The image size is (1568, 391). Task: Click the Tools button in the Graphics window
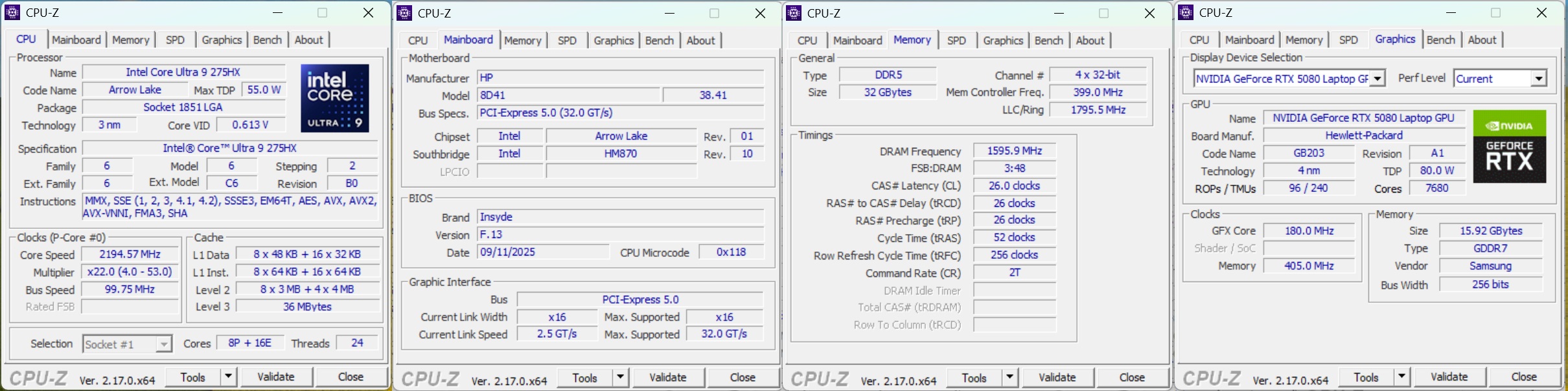[1366, 377]
